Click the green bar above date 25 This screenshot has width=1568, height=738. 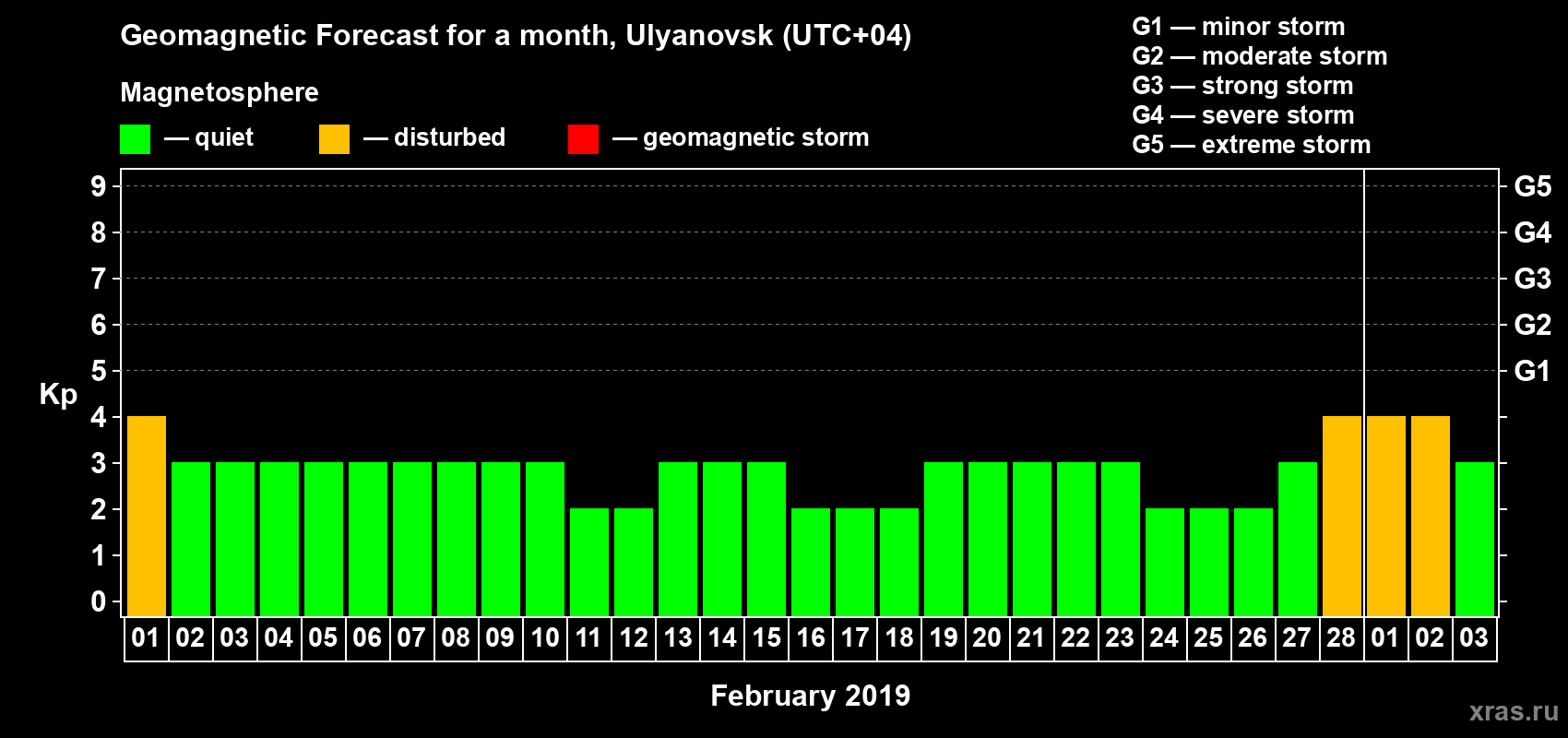[x=1209, y=562]
